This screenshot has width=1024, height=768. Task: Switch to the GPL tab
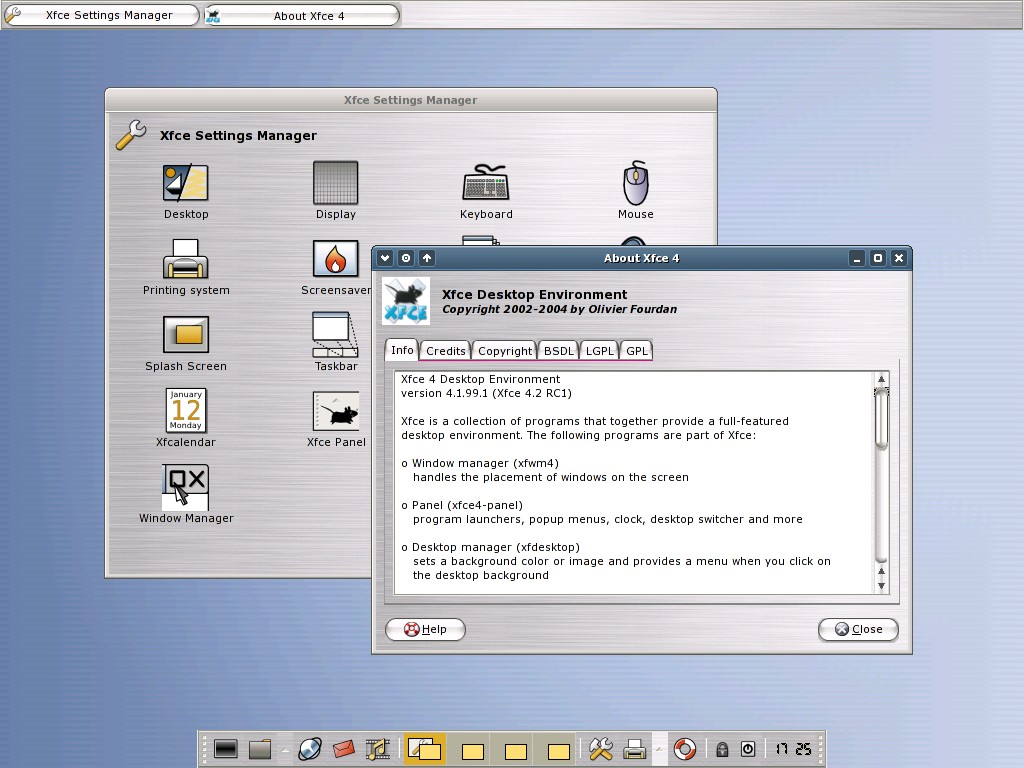coord(636,350)
